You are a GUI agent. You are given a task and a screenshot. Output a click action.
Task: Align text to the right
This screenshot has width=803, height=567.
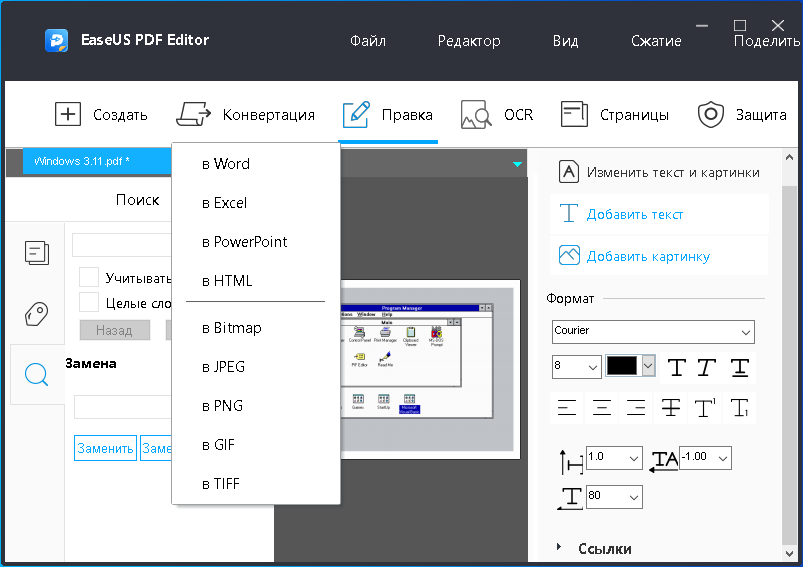tap(636, 408)
